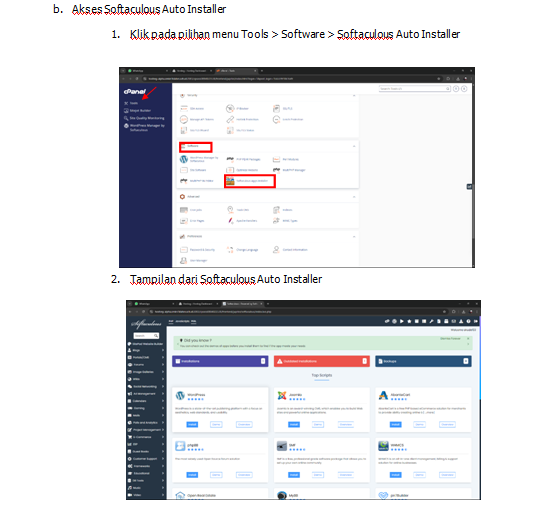Image resolution: width=543 pixels, height=512 pixels.
Task: Select Tools in the cPanel sidebar
Action: pos(131,103)
